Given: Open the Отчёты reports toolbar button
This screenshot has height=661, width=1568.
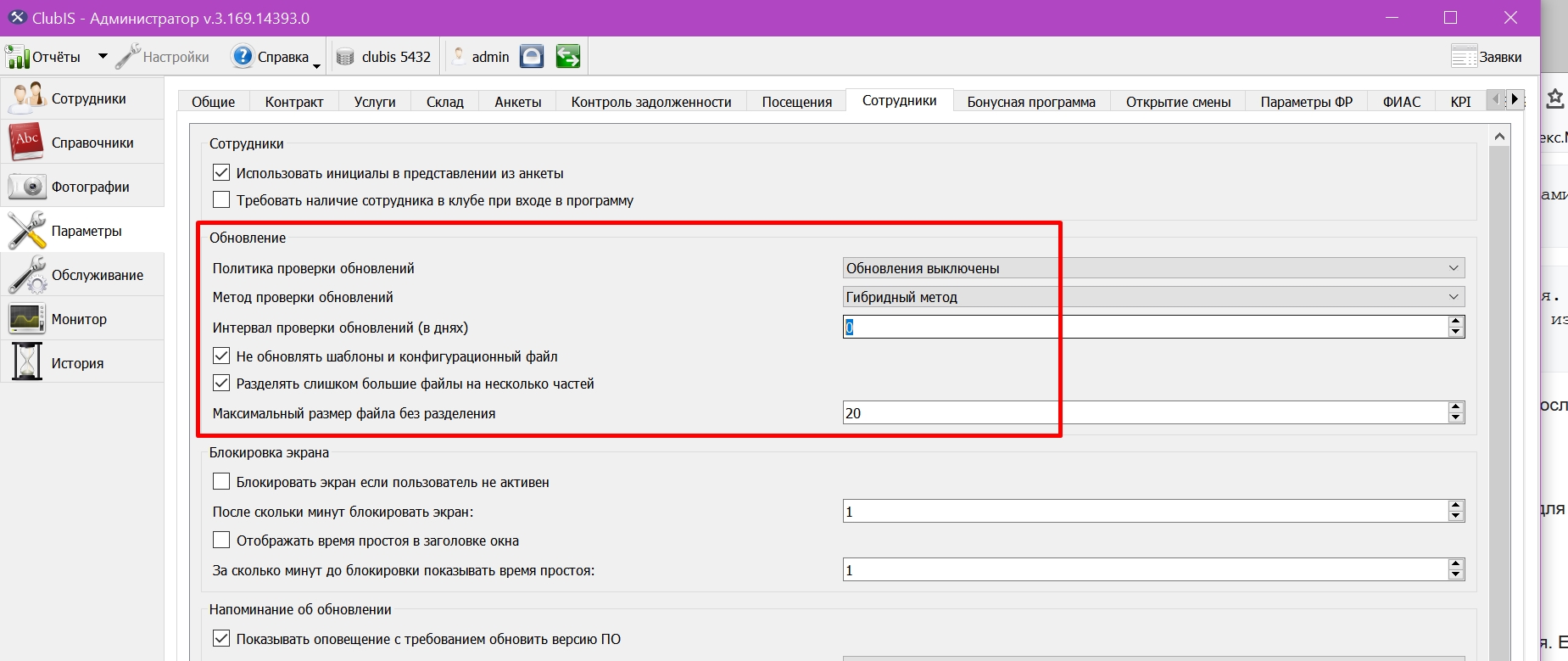Looking at the screenshot, I should (x=44, y=57).
